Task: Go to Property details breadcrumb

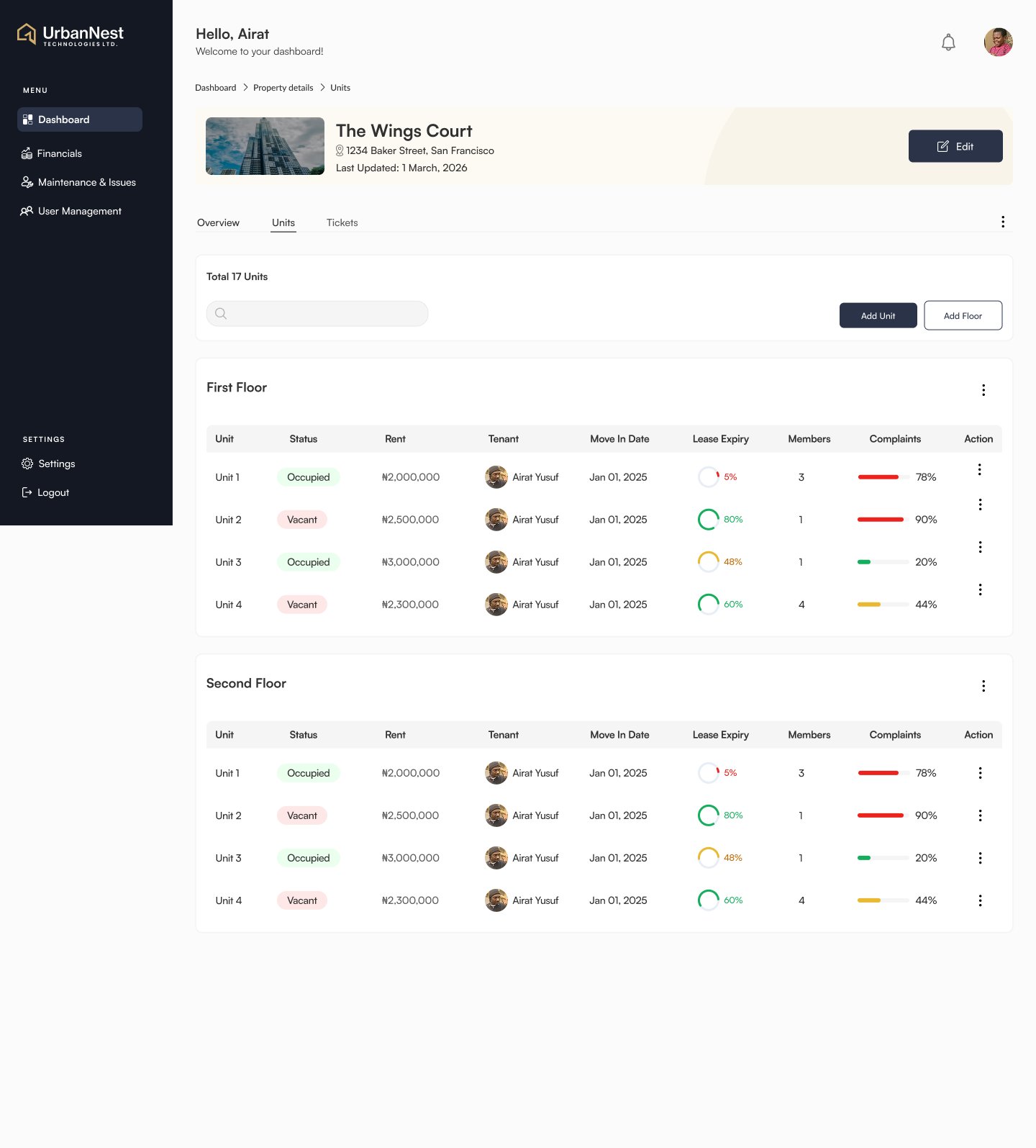Action: (x=283, y=88)
